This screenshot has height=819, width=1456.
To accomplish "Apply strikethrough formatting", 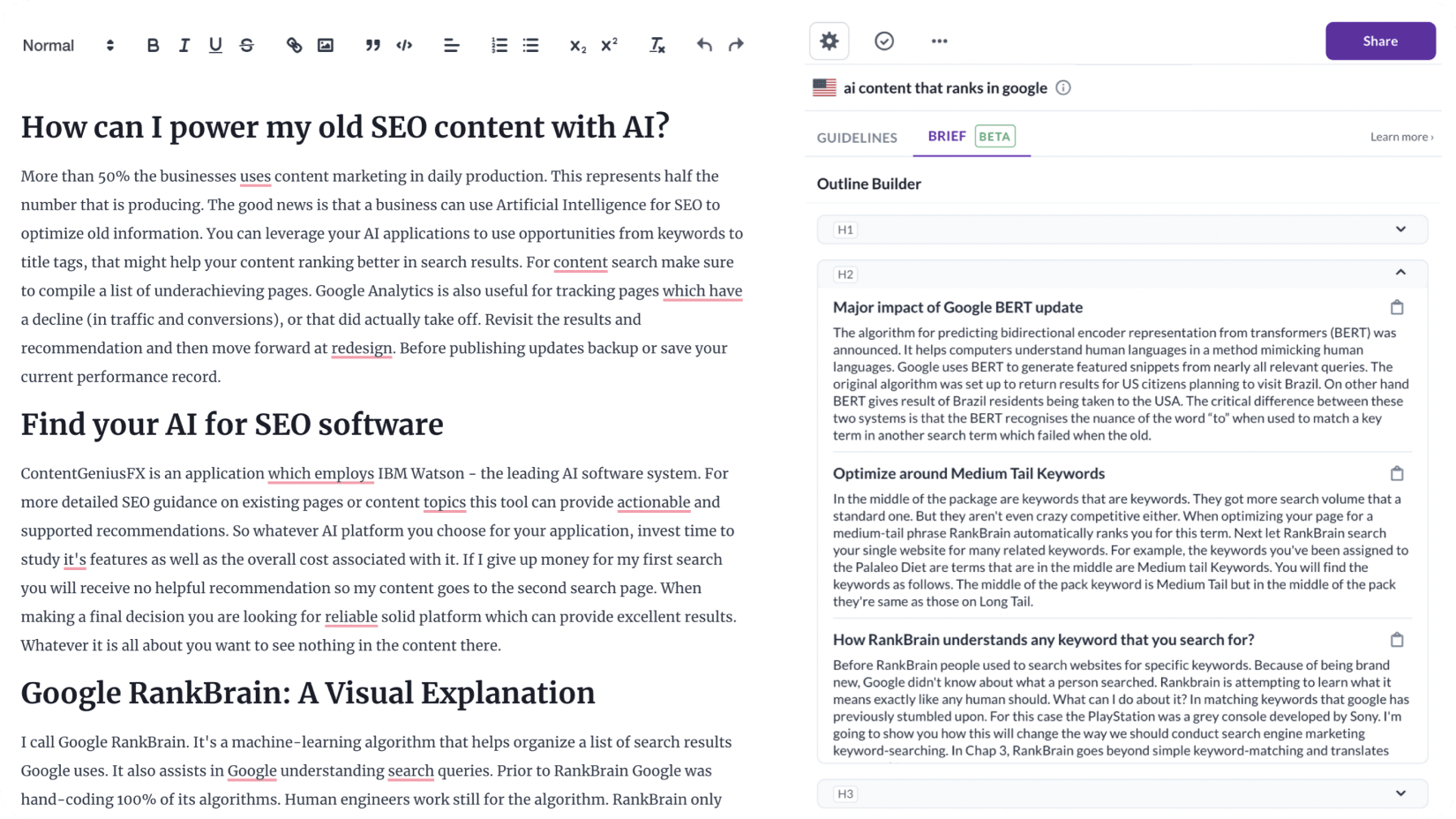I will [x=247, y=45].
